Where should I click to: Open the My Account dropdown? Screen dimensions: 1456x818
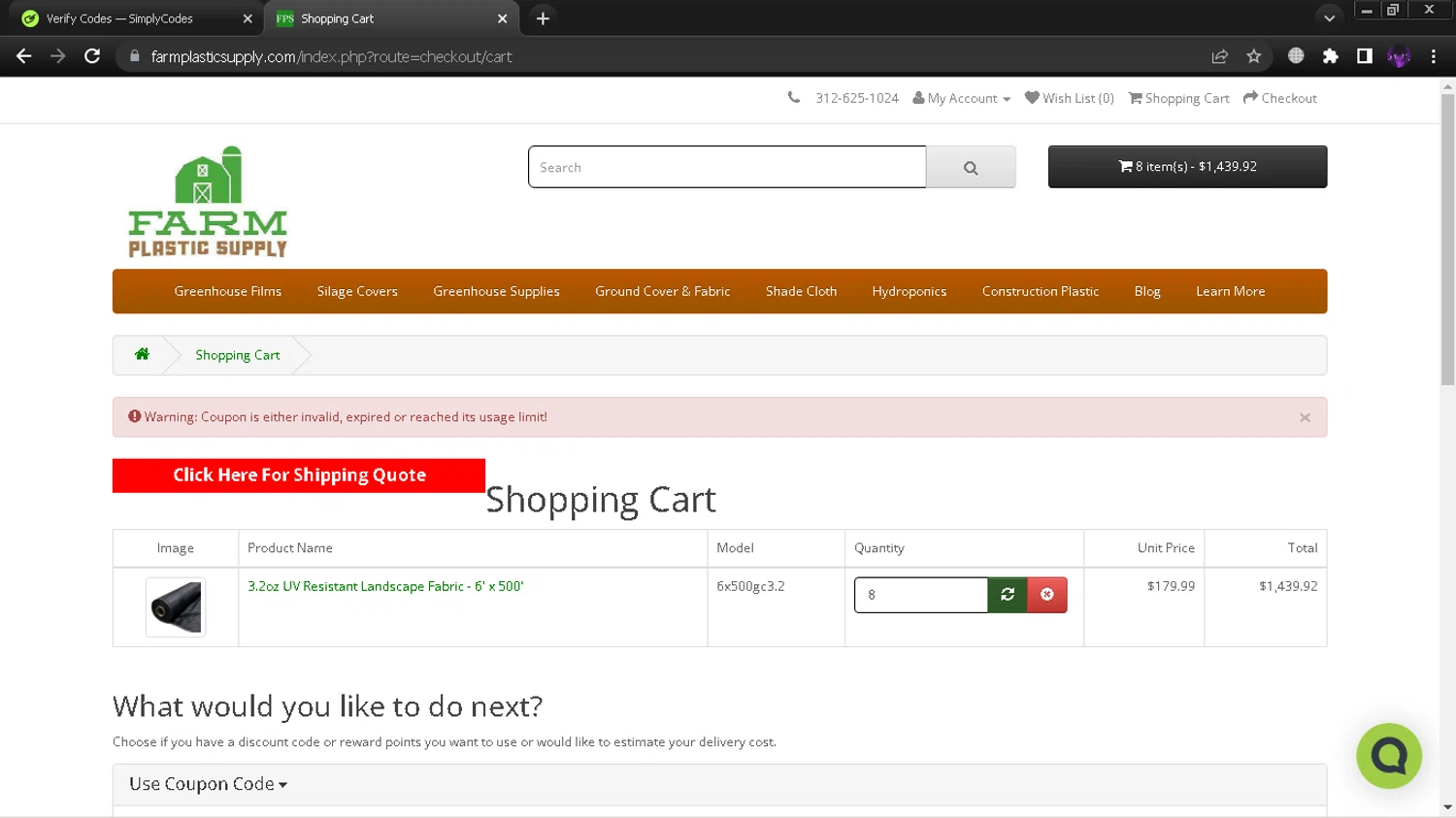[961, 98]
